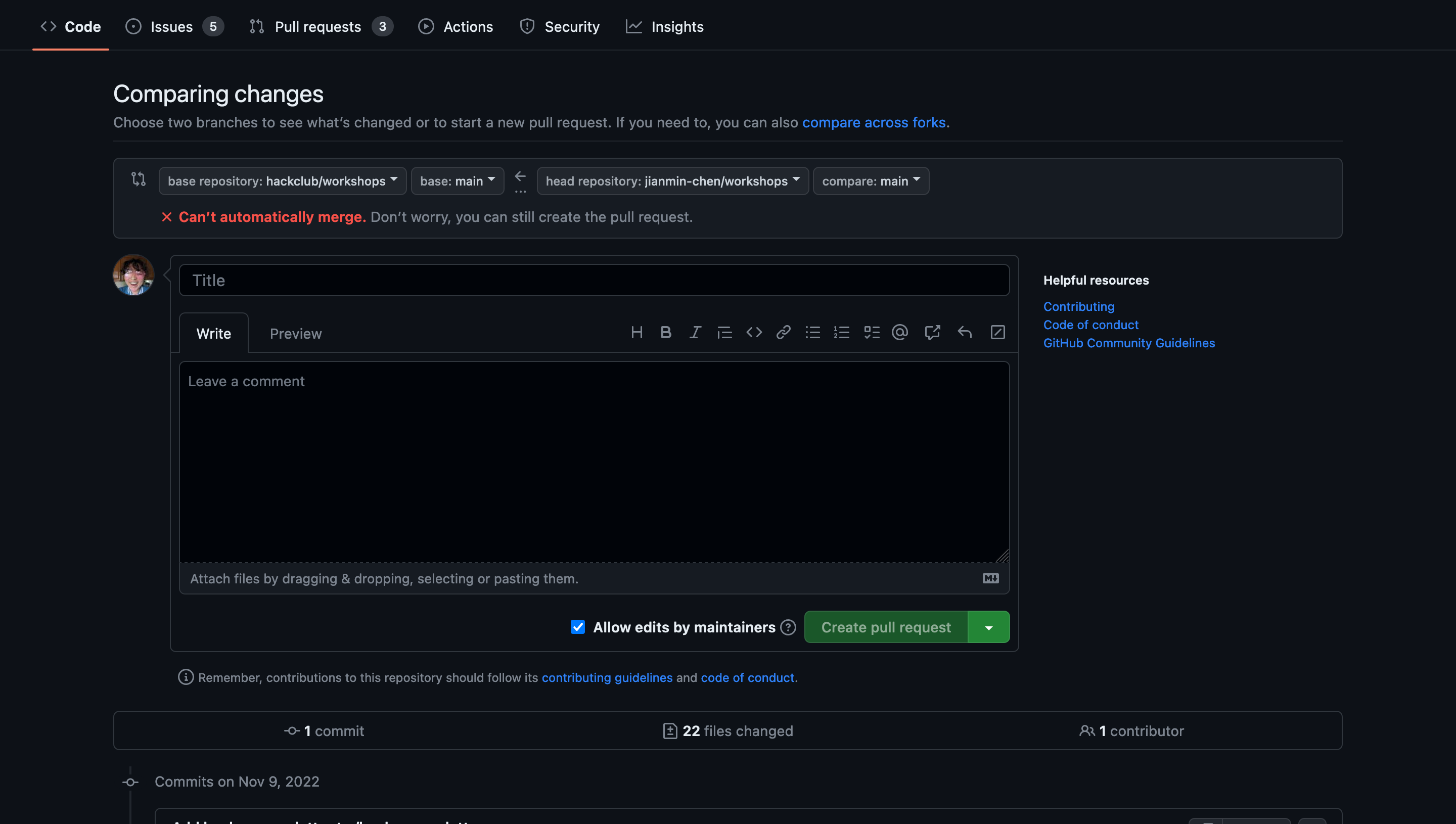Open the help icon beside Allow edits
The width and height of the screenshot is (1456, 824).
coord(788,627)
